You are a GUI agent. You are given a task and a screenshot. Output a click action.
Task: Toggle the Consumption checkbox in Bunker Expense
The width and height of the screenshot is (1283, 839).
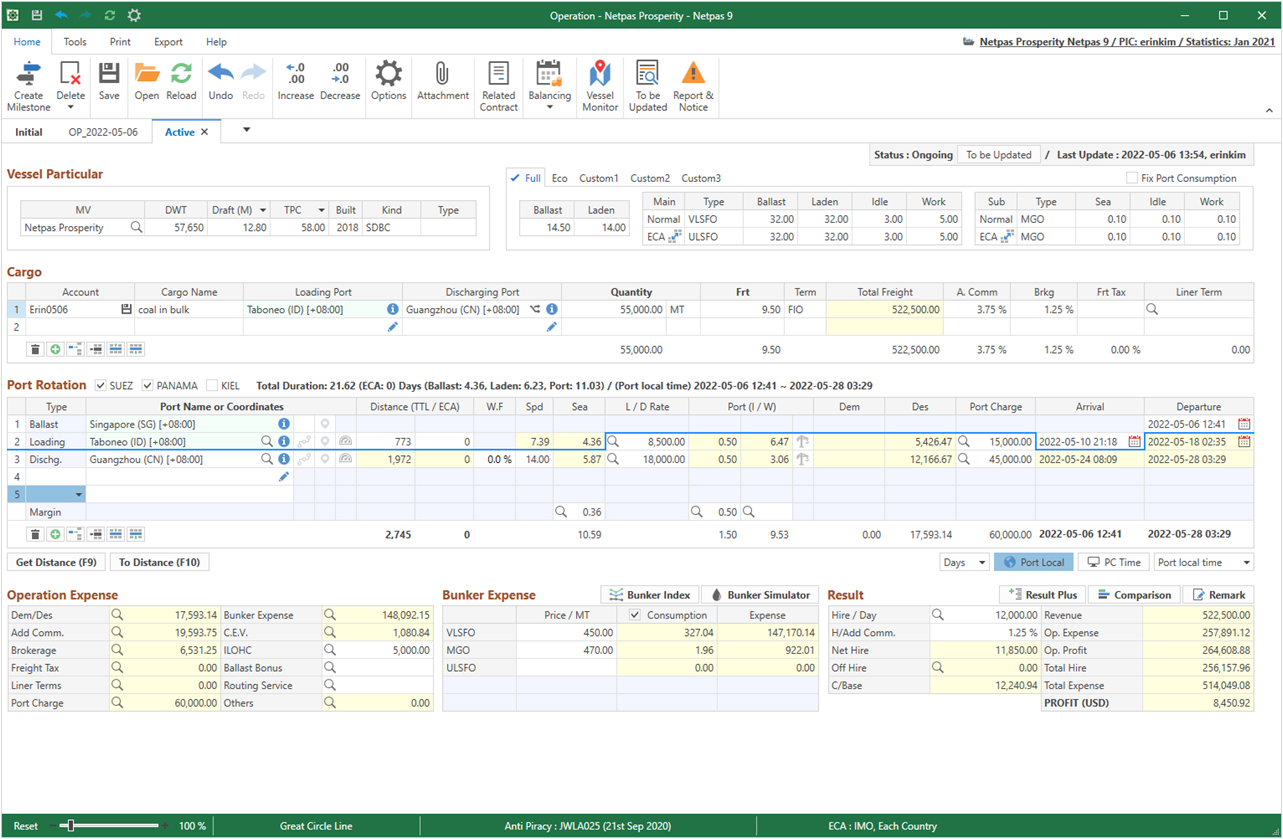[x=636, y=615]
